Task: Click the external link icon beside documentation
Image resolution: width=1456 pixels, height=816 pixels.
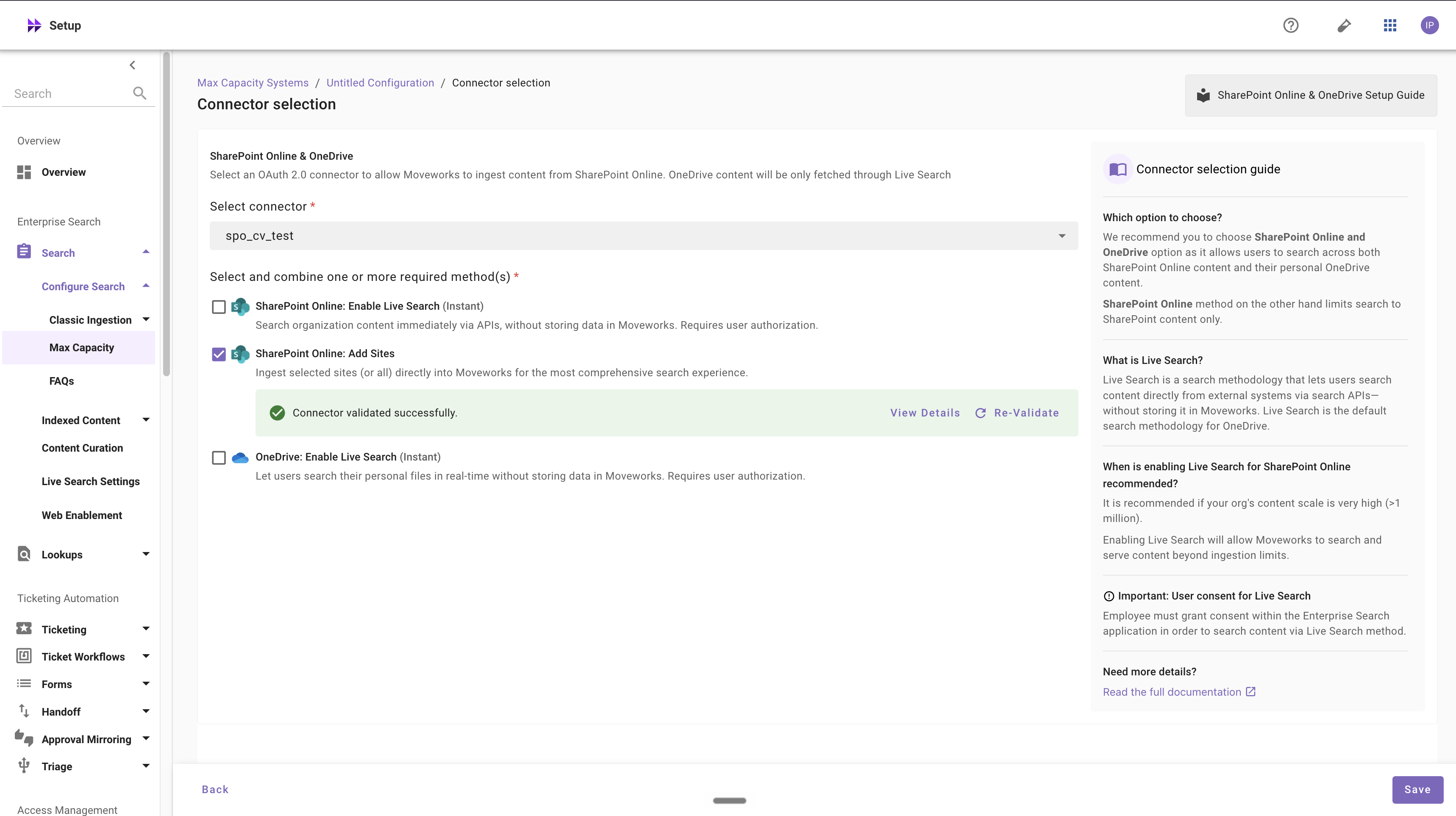Action: click(1251, 692)
